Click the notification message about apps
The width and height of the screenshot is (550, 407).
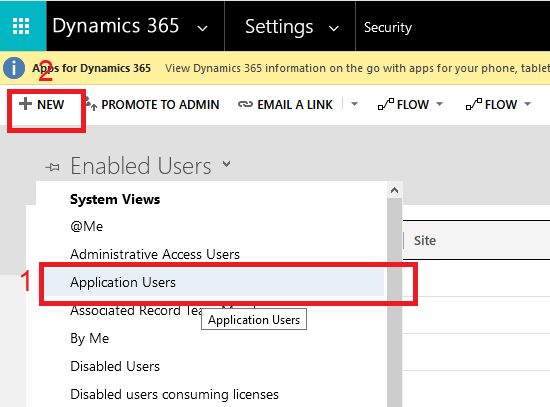(357, 68)
